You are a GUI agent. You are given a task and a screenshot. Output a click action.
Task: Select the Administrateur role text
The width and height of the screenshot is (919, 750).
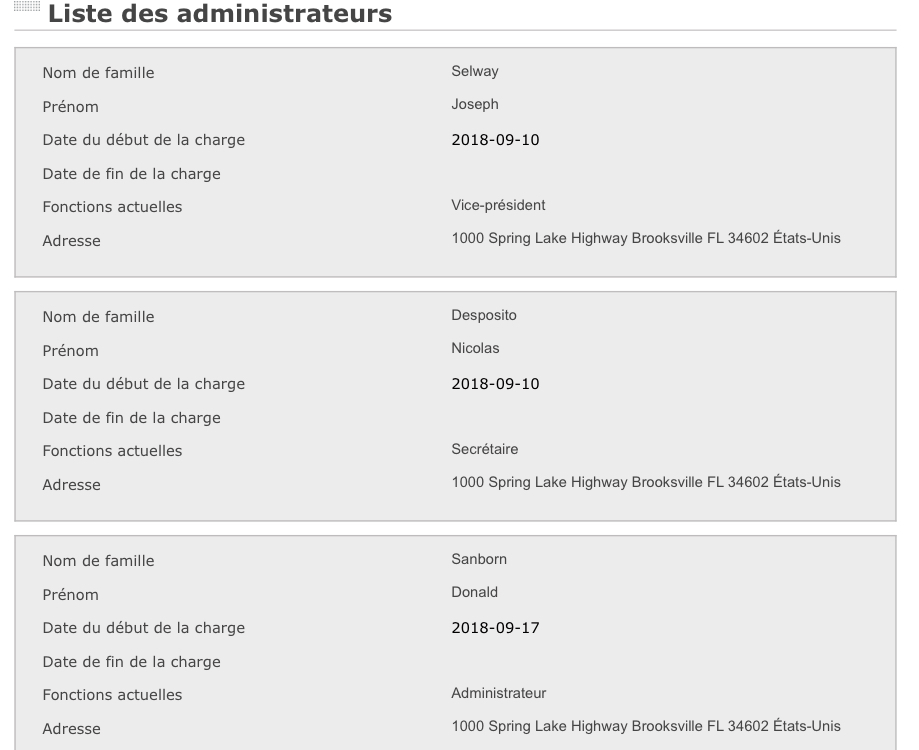pos(498,693)
